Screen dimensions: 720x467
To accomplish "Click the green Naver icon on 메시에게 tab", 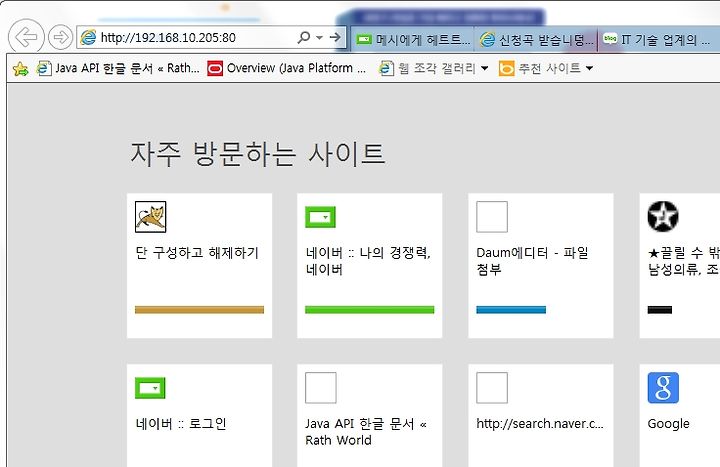I will pos(364,39).
